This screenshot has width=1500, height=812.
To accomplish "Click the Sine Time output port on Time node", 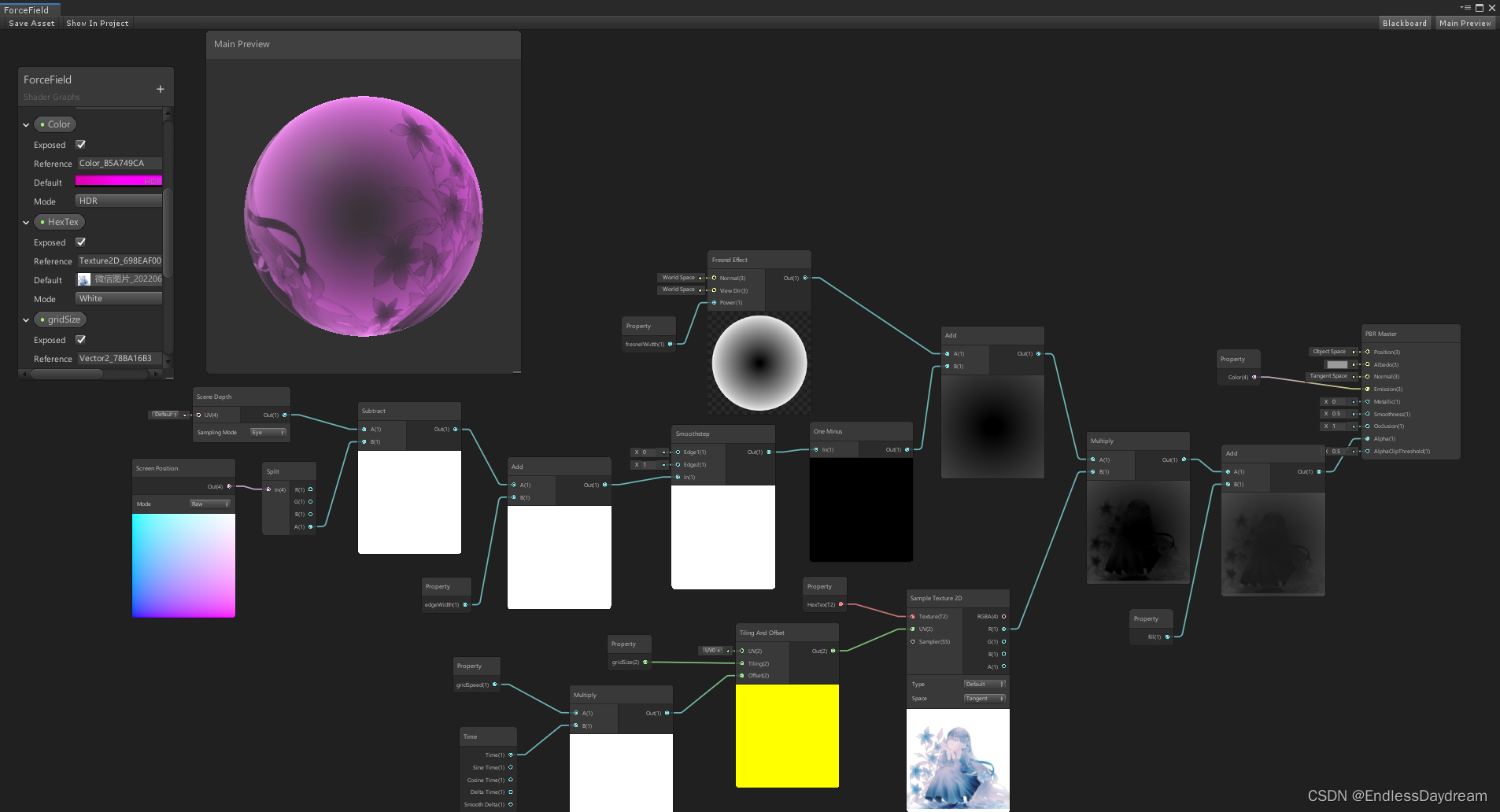I will pyautogui.click(x=510, y=767).
